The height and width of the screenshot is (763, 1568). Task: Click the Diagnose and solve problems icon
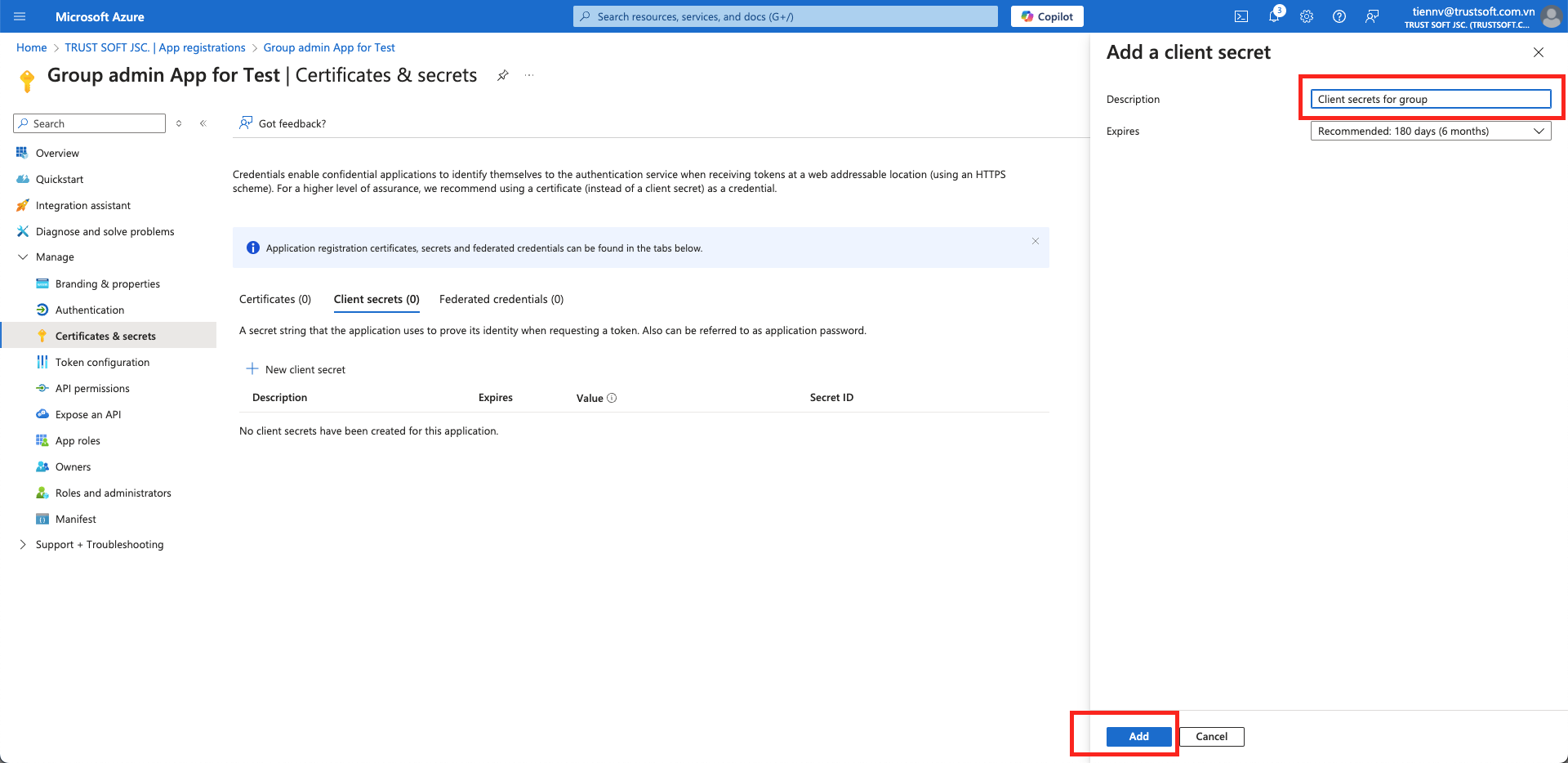[22, 231]
